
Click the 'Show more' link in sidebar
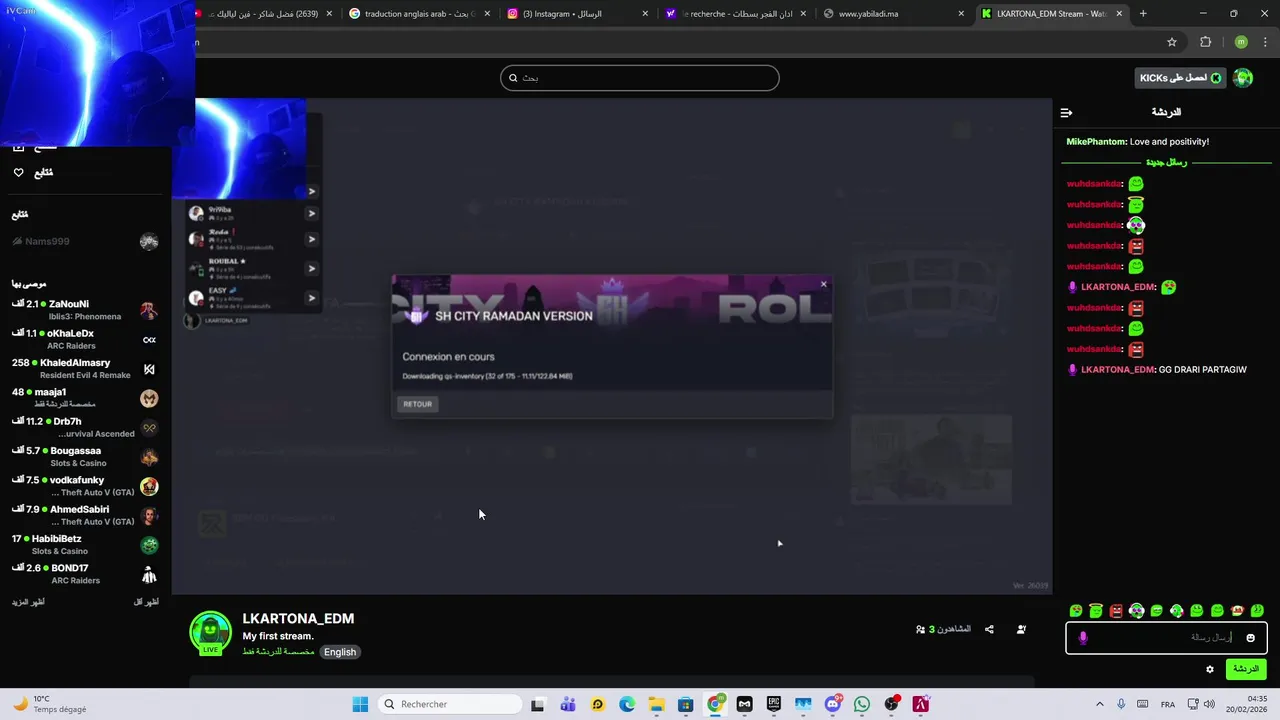click(28, 602)
